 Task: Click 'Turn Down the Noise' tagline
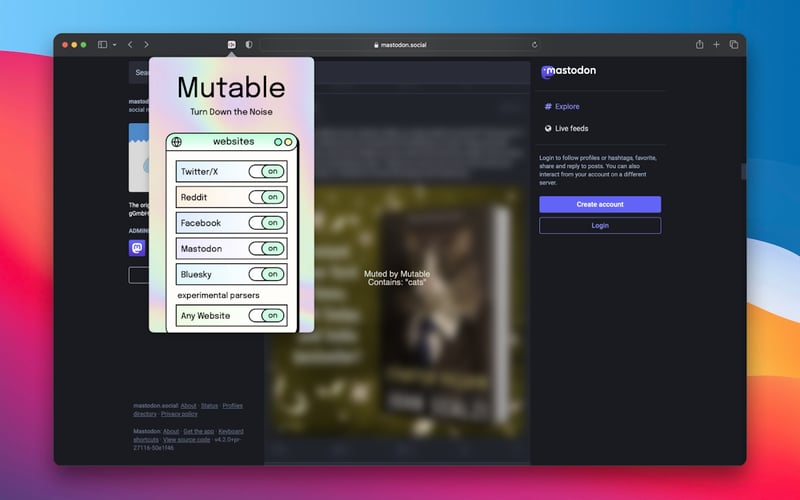coord(231,112)
